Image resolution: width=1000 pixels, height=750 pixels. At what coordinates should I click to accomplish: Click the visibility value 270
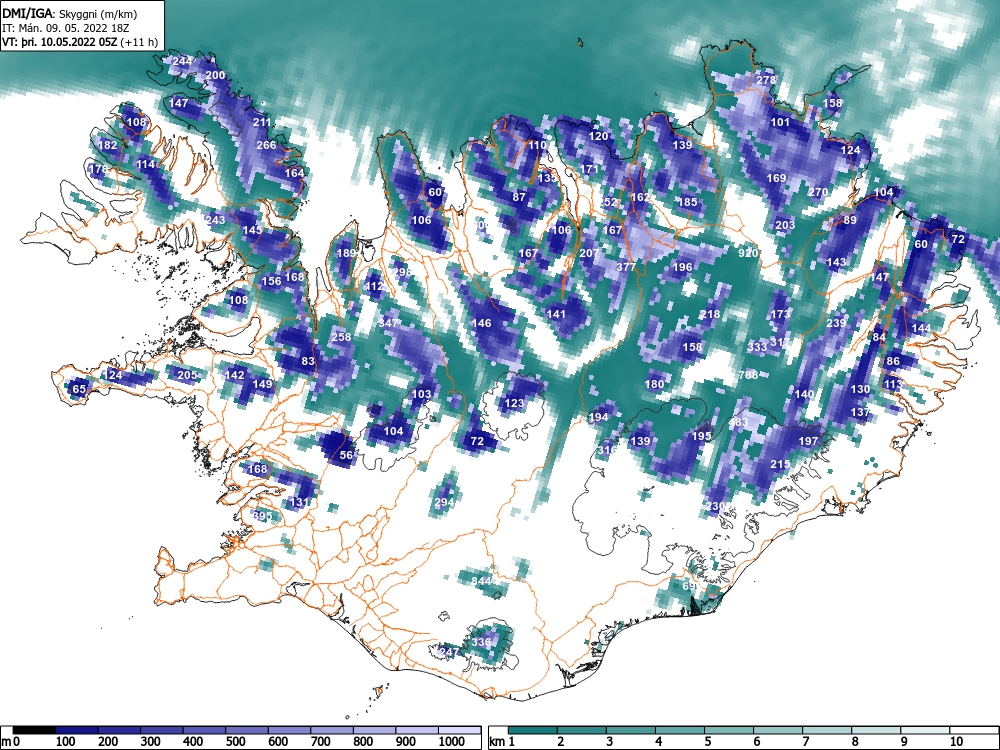[818, 192]
